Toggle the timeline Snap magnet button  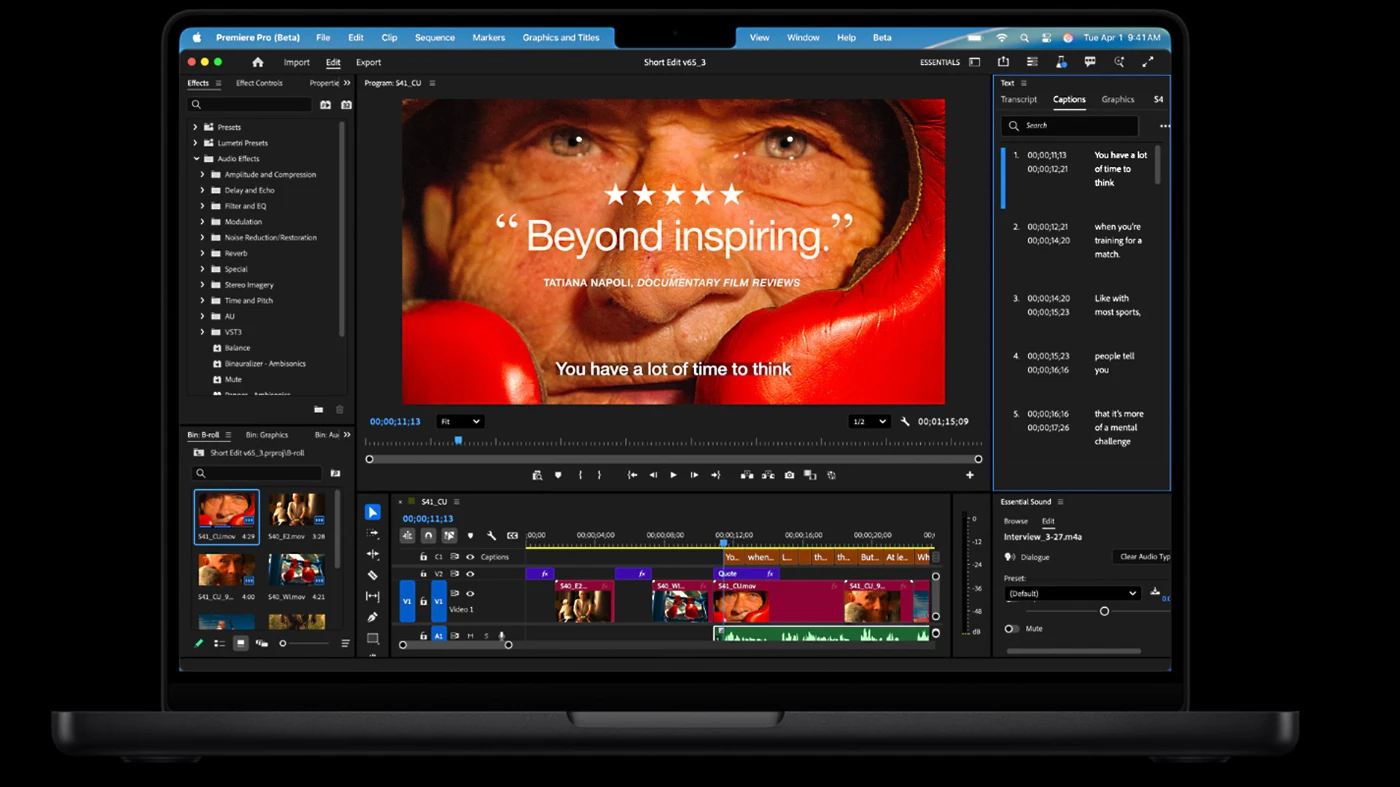coord(428,536)
